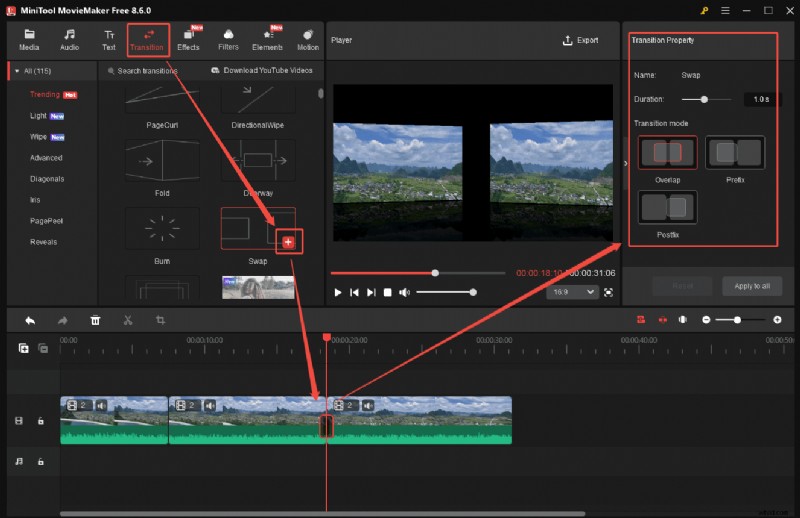Go to next frame

(x=371, y=292)
